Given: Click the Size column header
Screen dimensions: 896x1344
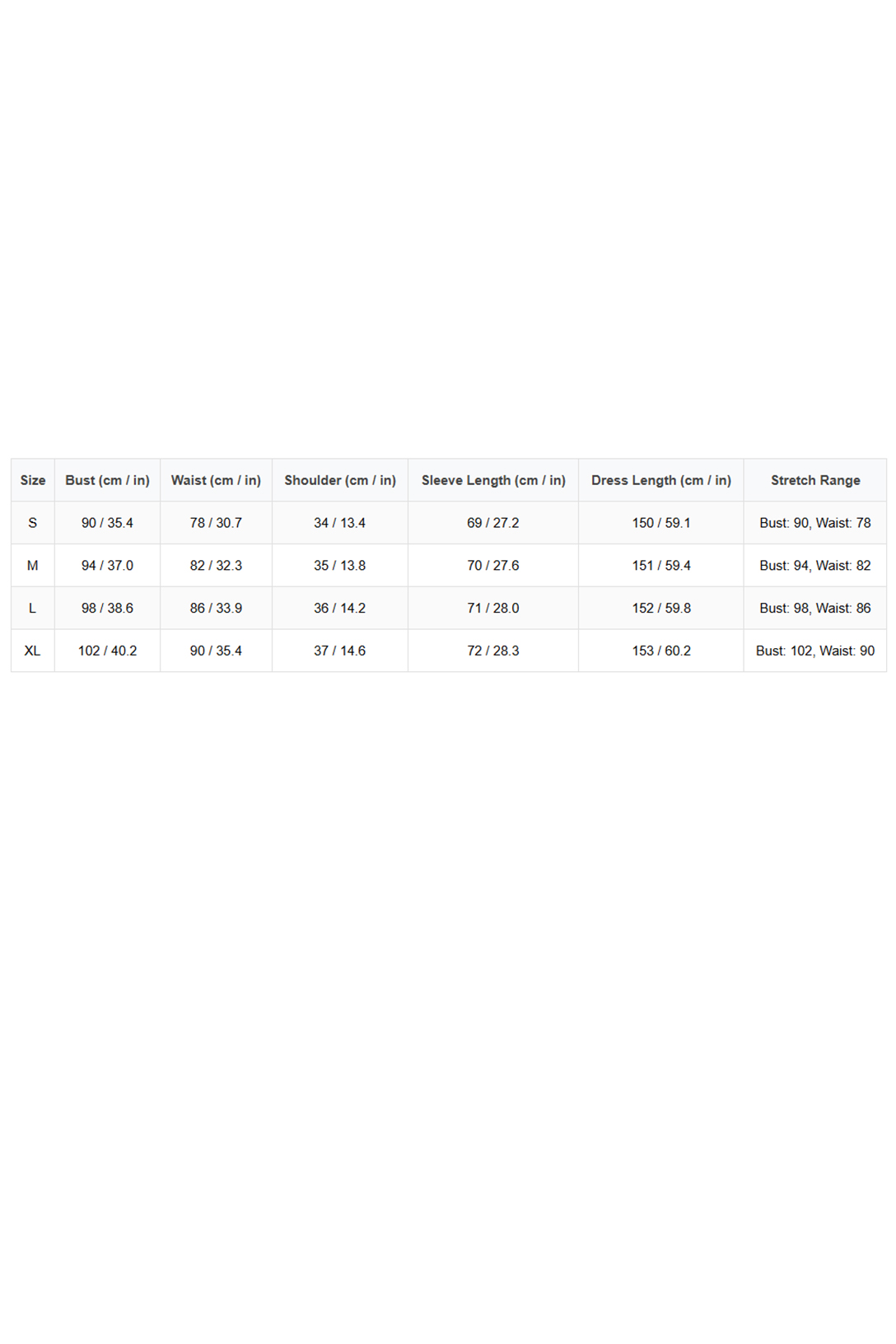Looking at the screenshot, I should coord(33,480).
